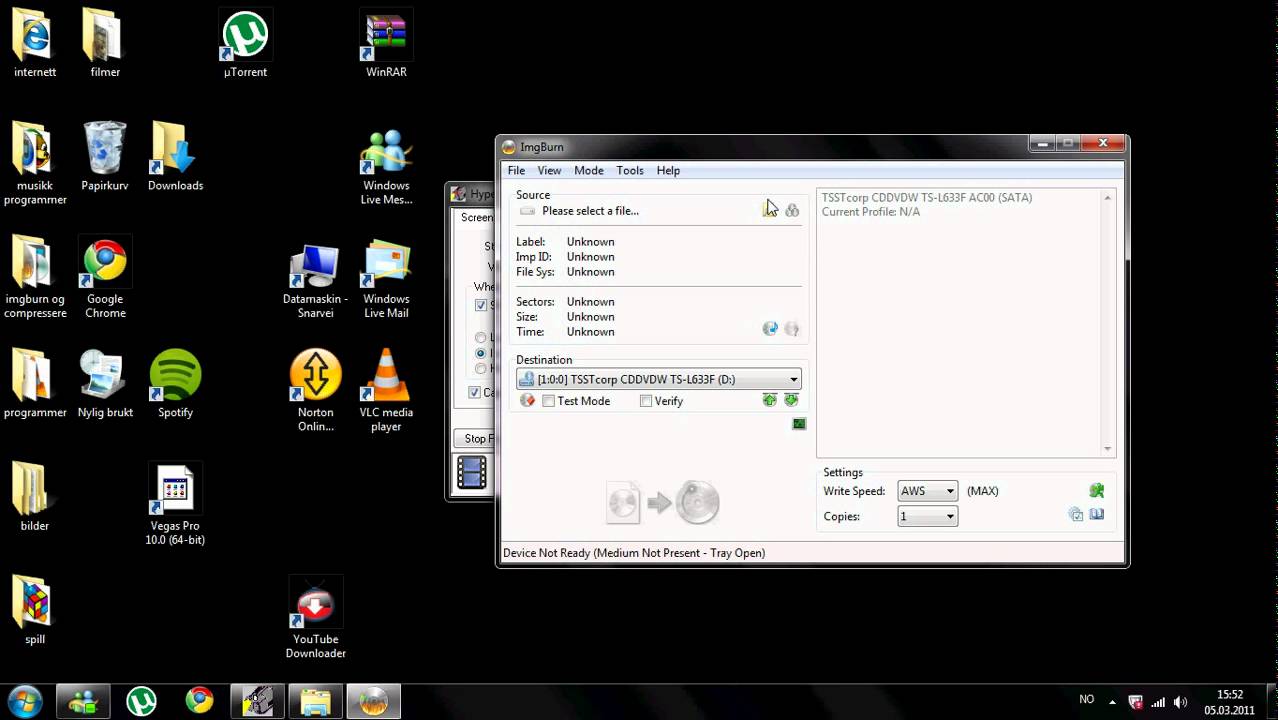Load the tray with green down arrow
Image resolution: width=1278 pixels, height=720 pixels.
pyautogui.click(x=791, y=400)
